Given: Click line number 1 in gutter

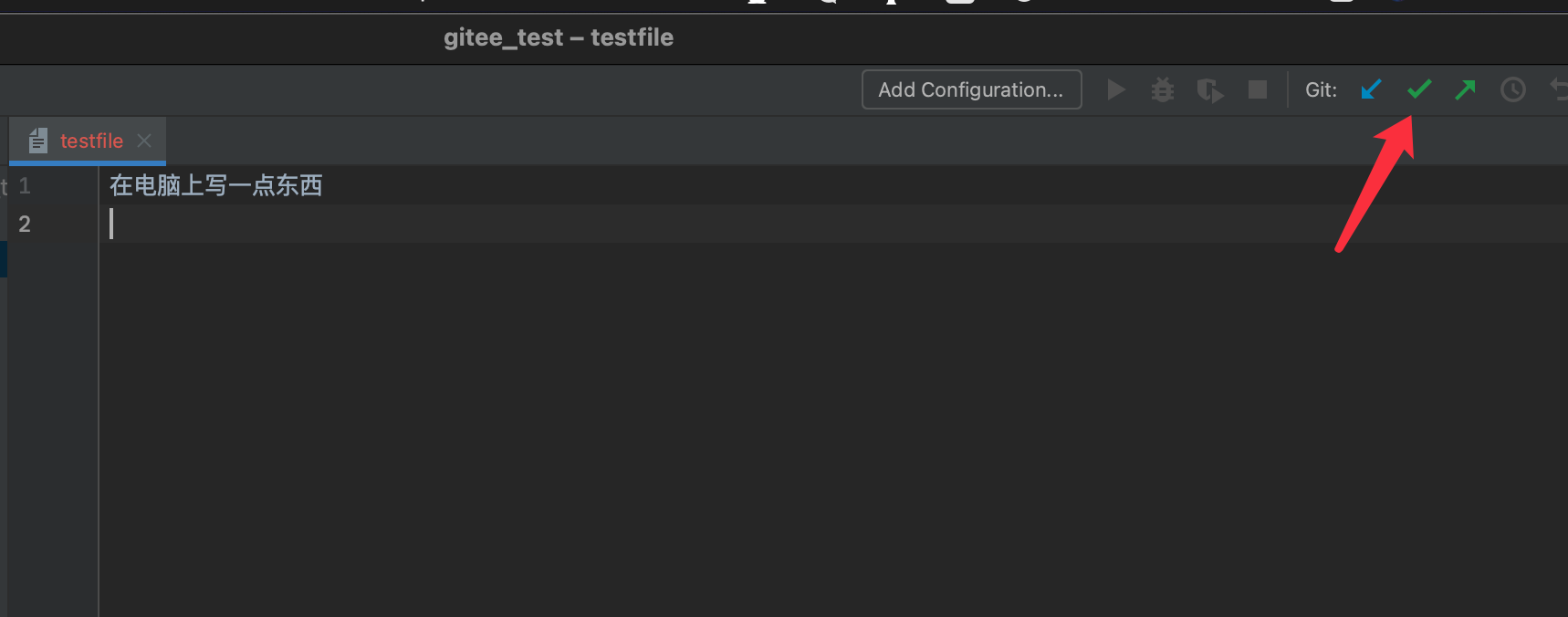Looking at the screenshot, I should click(25, 185).
